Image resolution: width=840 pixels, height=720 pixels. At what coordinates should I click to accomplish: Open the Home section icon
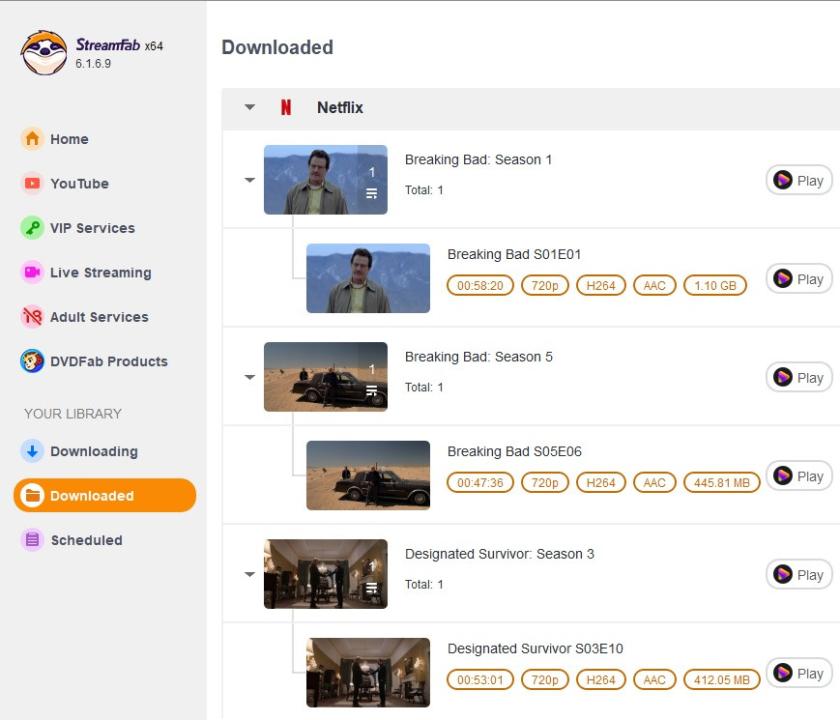point(33,139)
